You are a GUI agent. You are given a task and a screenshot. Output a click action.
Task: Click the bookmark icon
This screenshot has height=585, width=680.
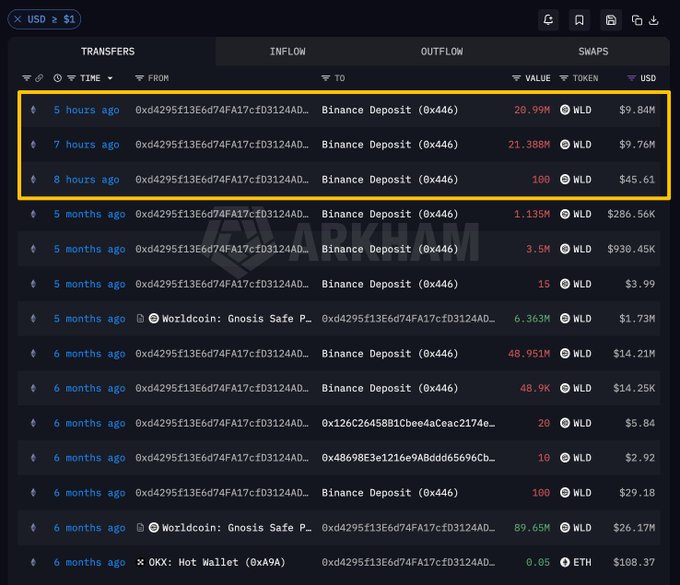point(579,20)
